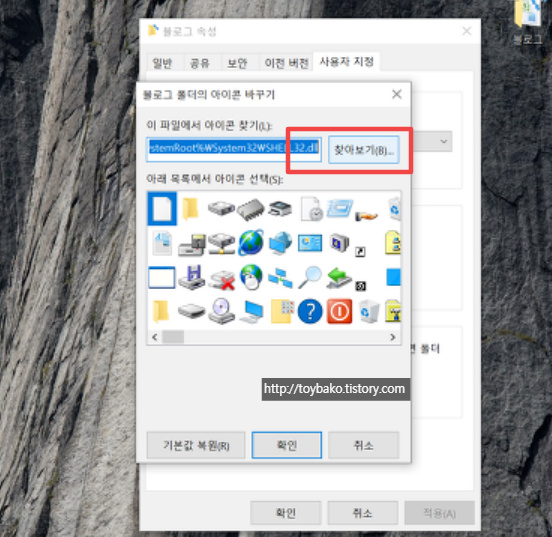The width and height of the screenshot is (552, 537).
Task: Choose the hard disk drive icon in top row
Action: click(x=221, y=208)
